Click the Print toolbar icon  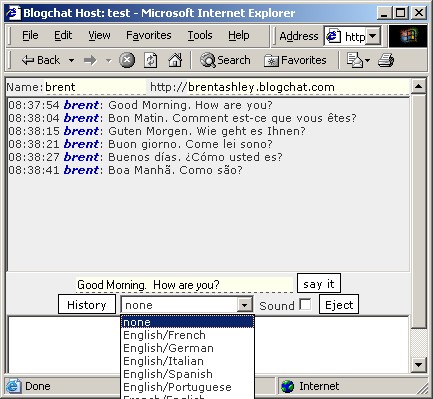coord(386,60)
